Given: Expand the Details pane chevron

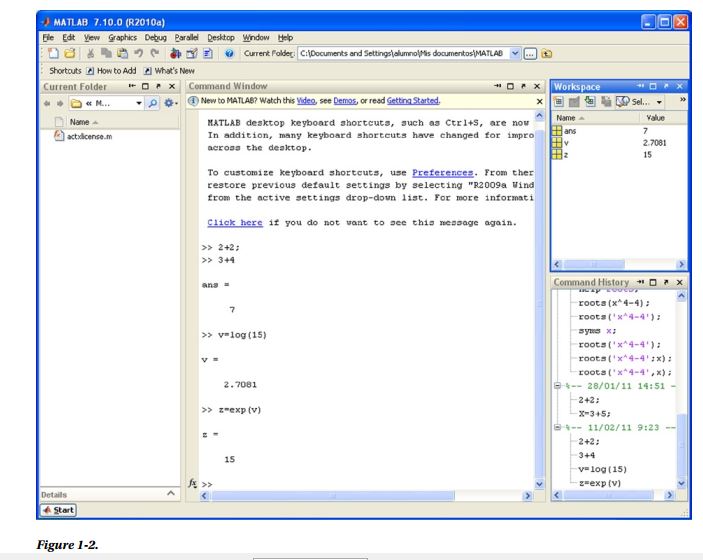Looking at the screenshot, I should tap(171, 493).
